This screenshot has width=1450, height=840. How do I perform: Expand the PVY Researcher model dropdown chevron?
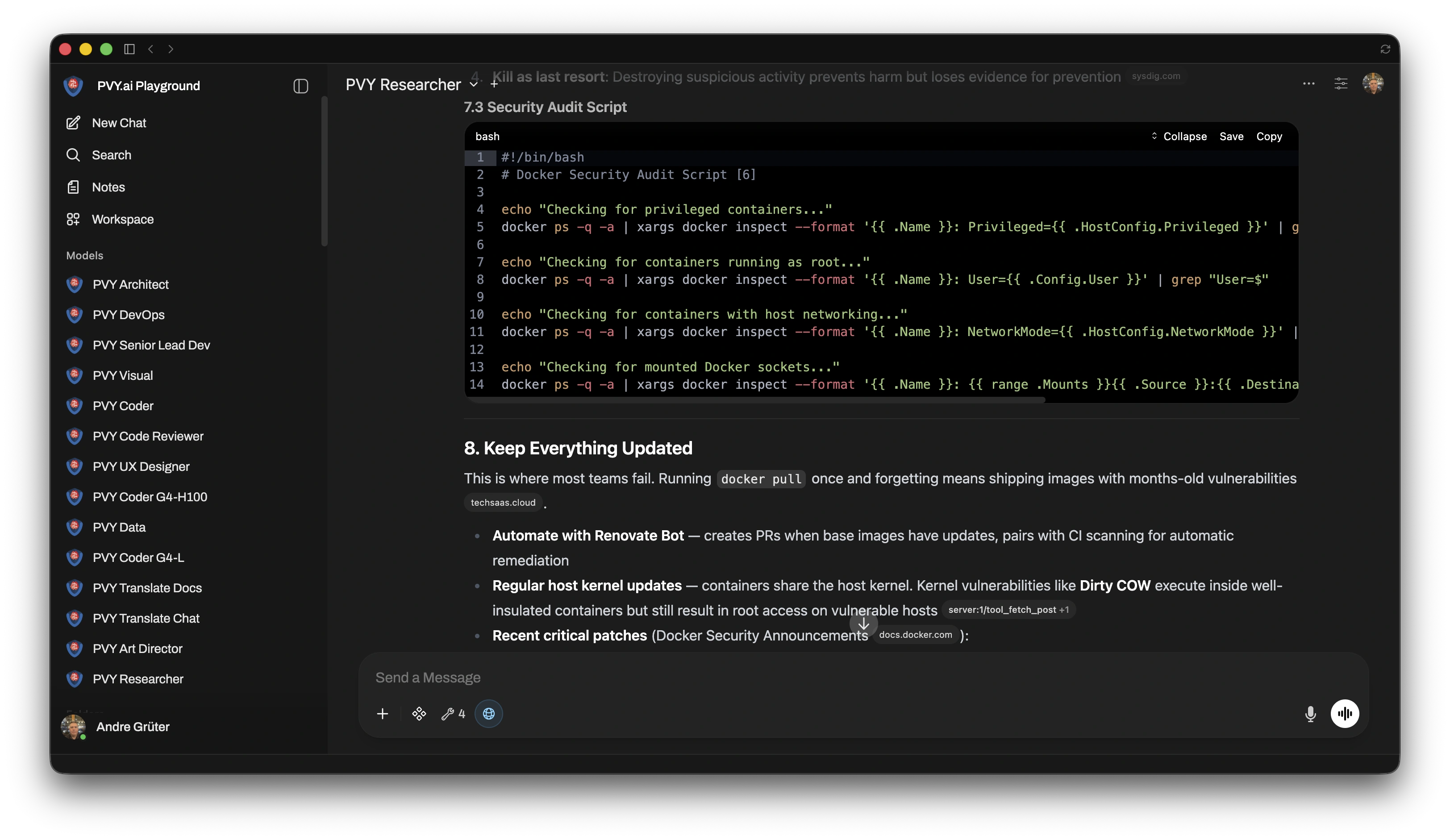(474, 84)
